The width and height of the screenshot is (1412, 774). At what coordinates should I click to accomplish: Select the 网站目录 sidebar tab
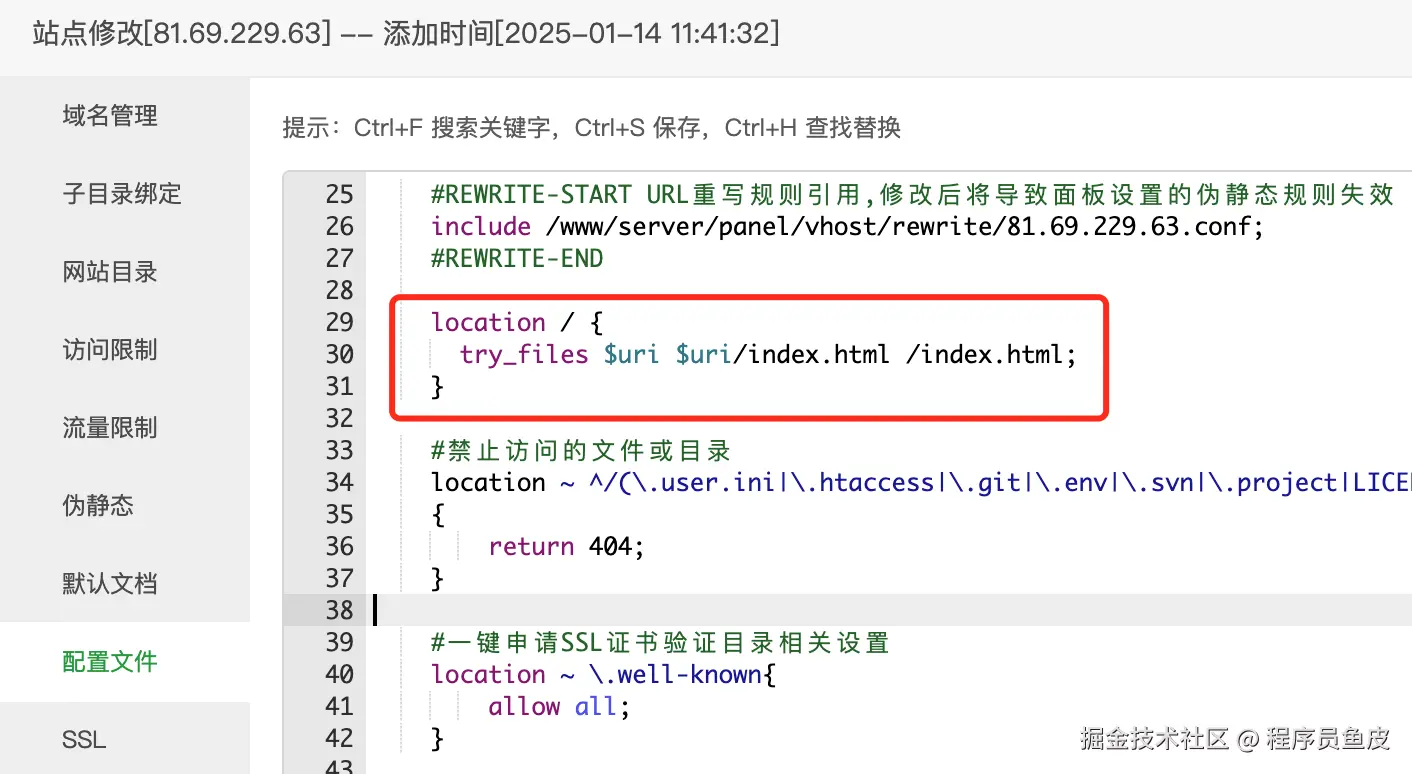coord(110,272)
